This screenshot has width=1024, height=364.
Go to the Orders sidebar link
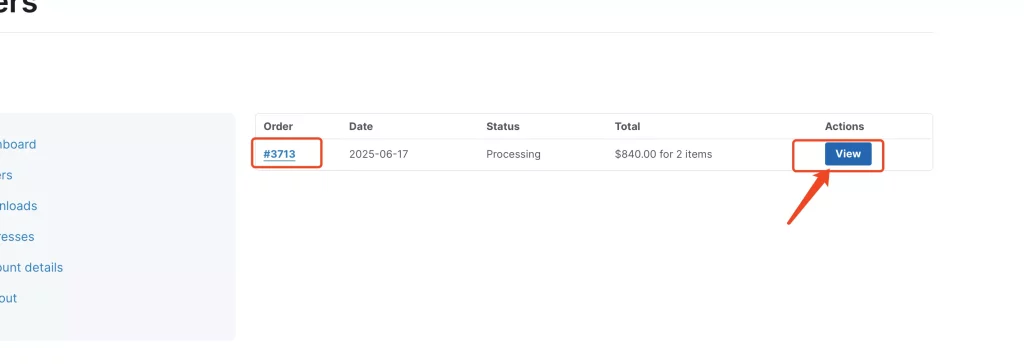pyautogui.click(x=6, y=175)
